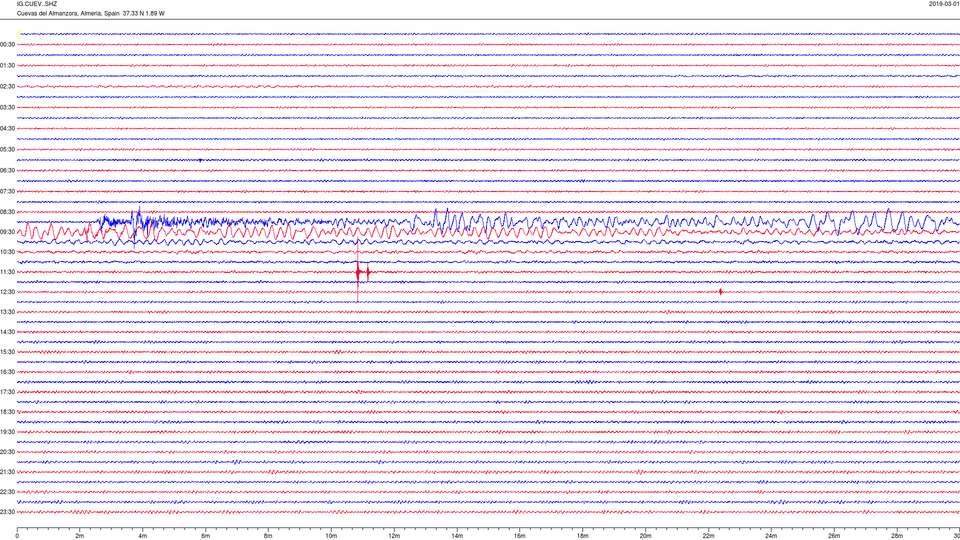Select the 09:30 time row label
This screenshot has width=960, height=540.
coord(7,232)
